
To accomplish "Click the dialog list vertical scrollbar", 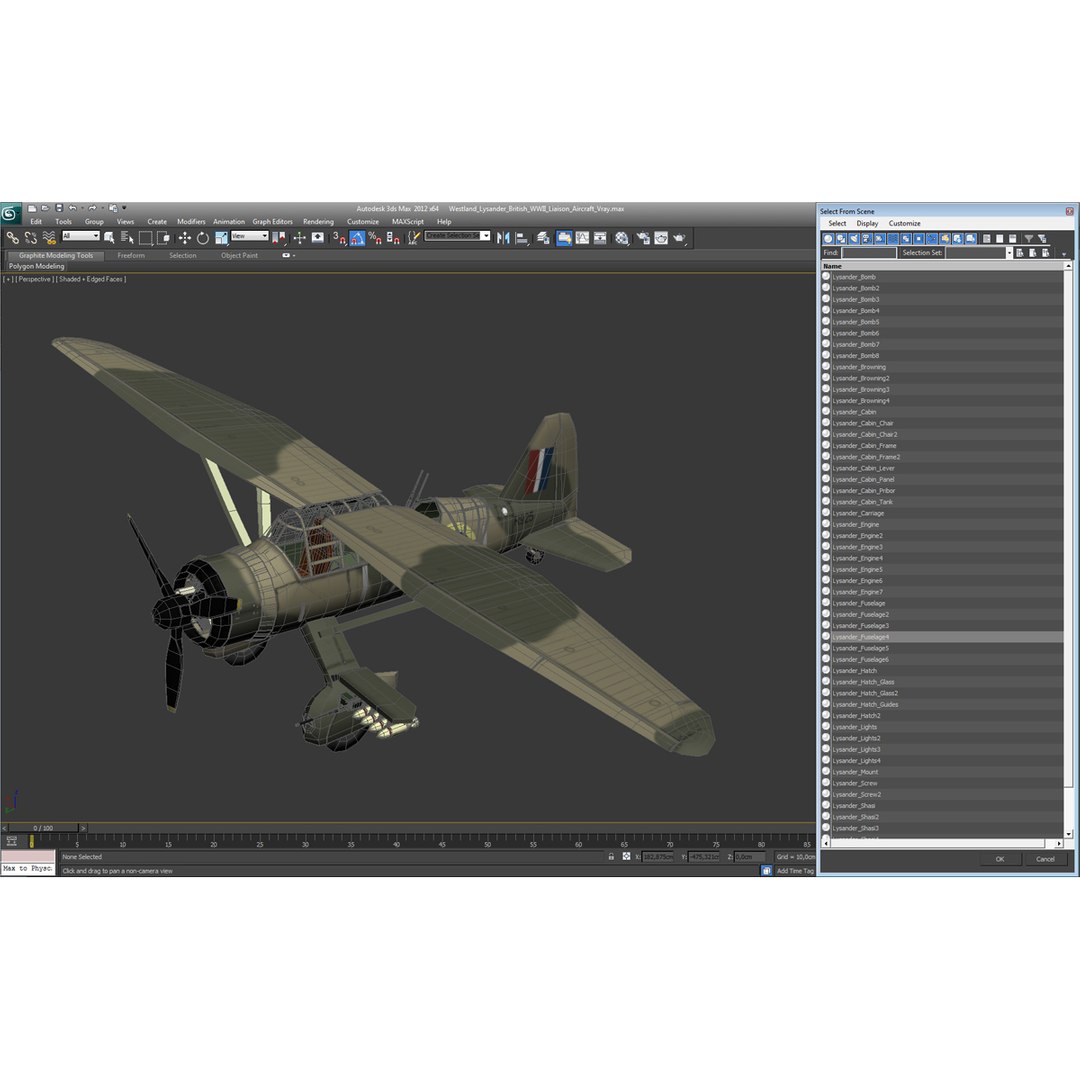I will click(1068, 550).
